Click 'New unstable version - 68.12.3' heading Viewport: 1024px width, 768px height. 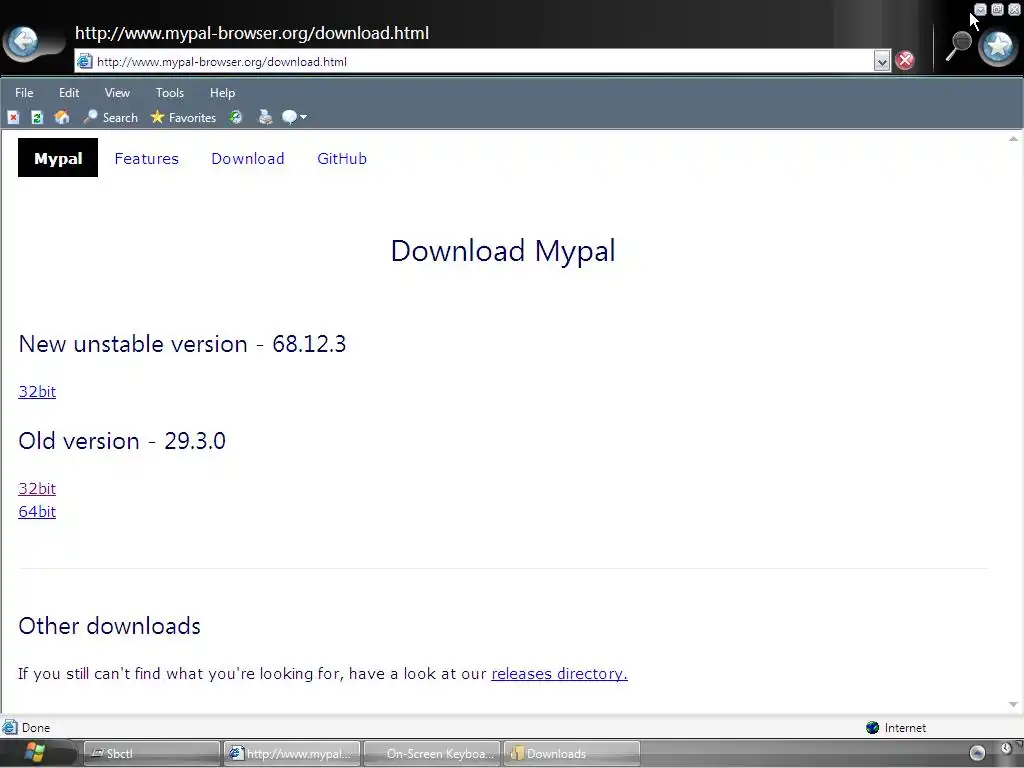click(x=182, y=344)
